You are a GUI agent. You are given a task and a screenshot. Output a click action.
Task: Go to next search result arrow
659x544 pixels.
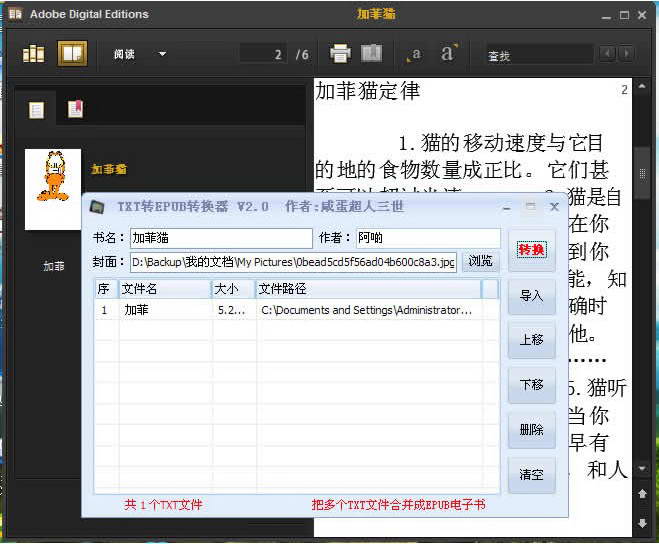point(626,53)
